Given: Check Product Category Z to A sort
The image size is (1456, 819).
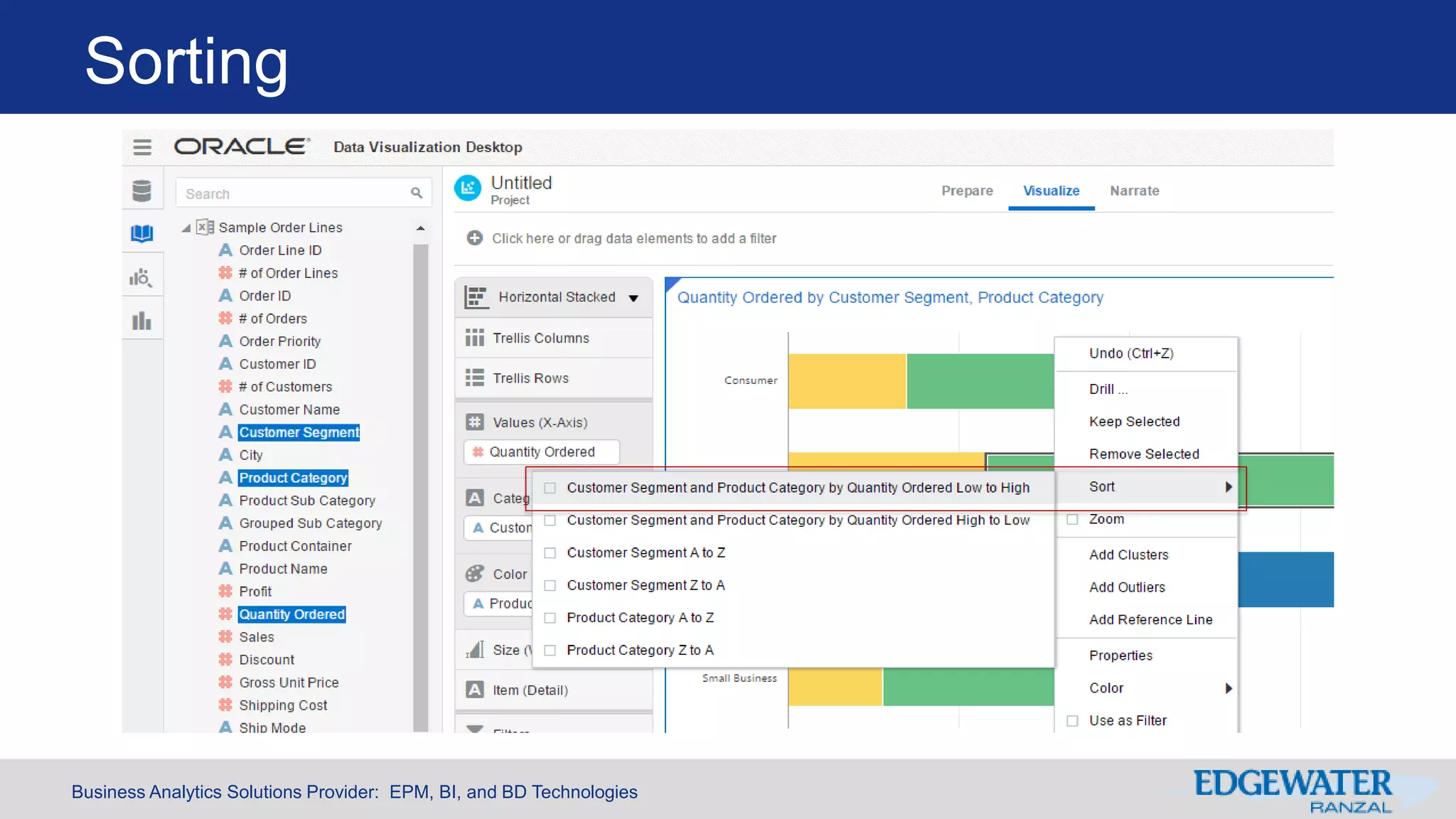Looking at the screenshot, I should pyautogui.click(x=550, y=651).
